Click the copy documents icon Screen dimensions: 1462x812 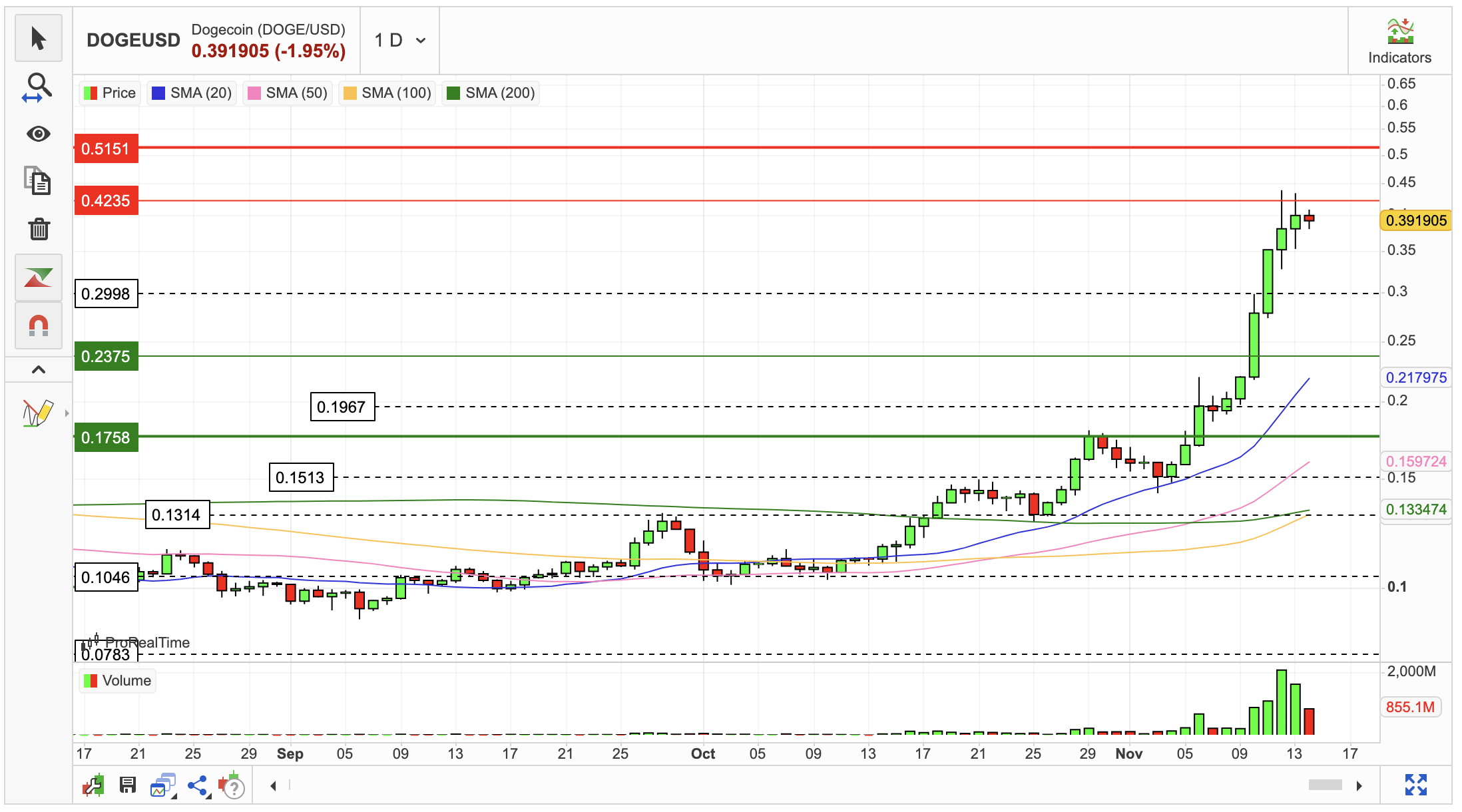click(x=38, y=180)
